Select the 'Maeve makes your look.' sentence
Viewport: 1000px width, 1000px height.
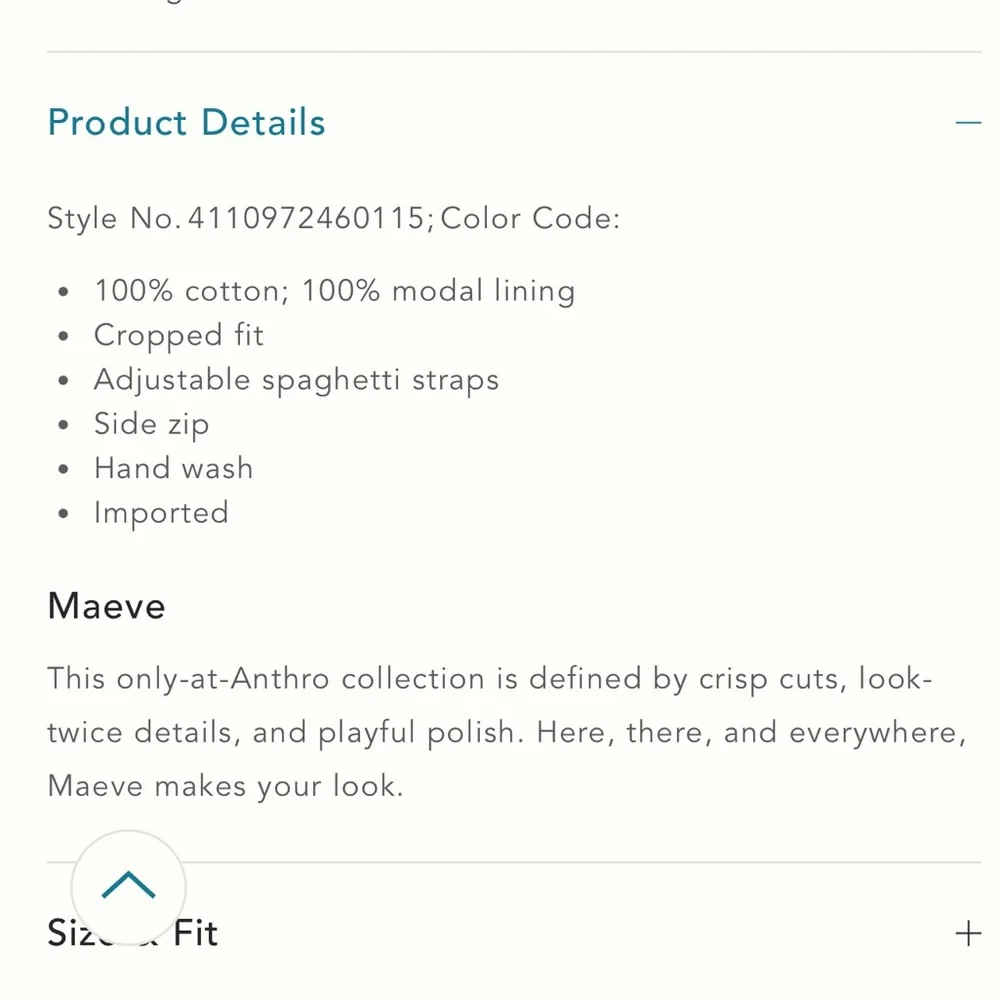pyautogui.click(x=225, y=786)
